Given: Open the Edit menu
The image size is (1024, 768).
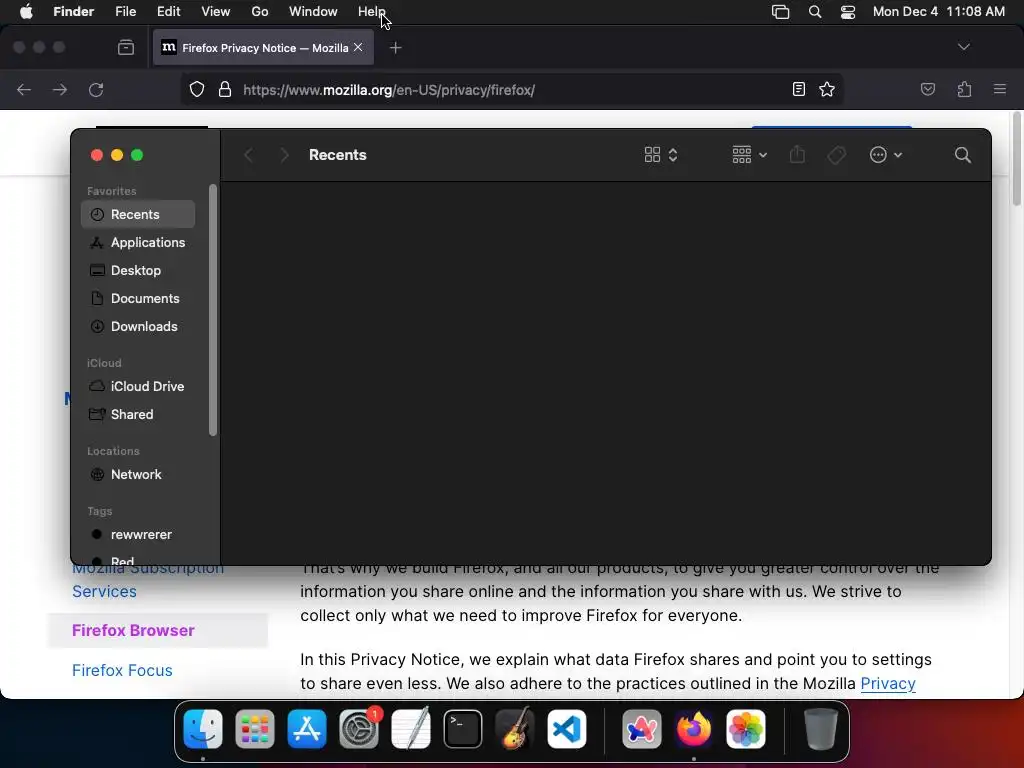Looking at the screenshot, I should coord(168,12).
